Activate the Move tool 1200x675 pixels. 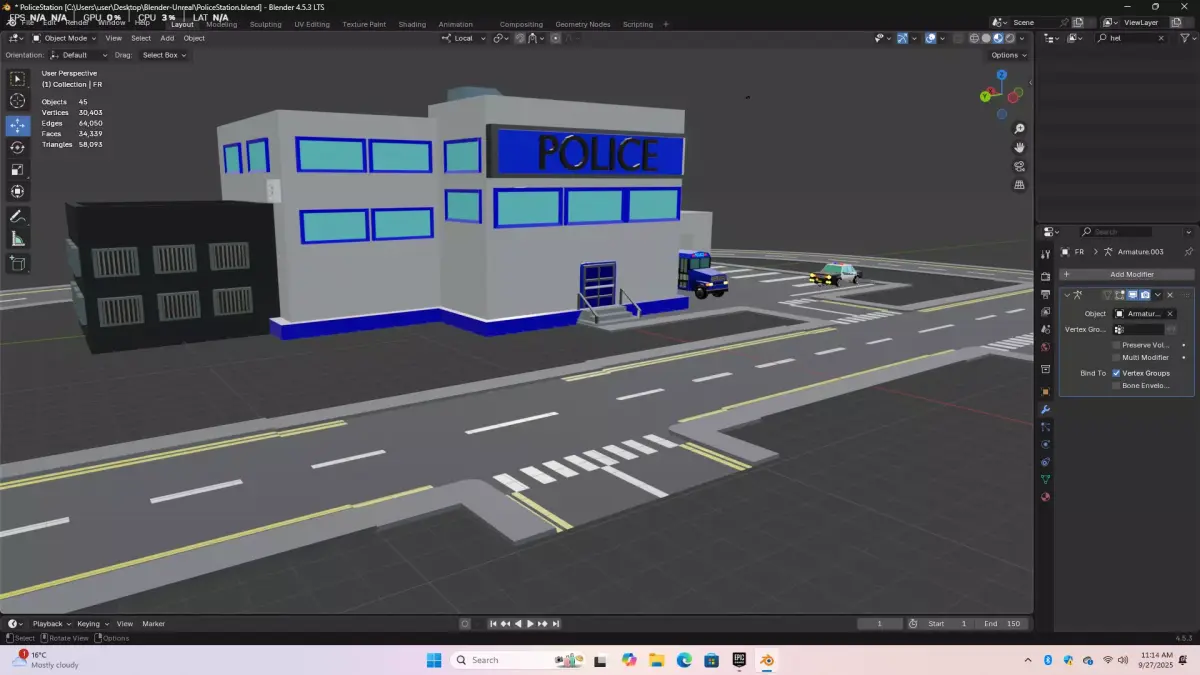tap(17, 125)
